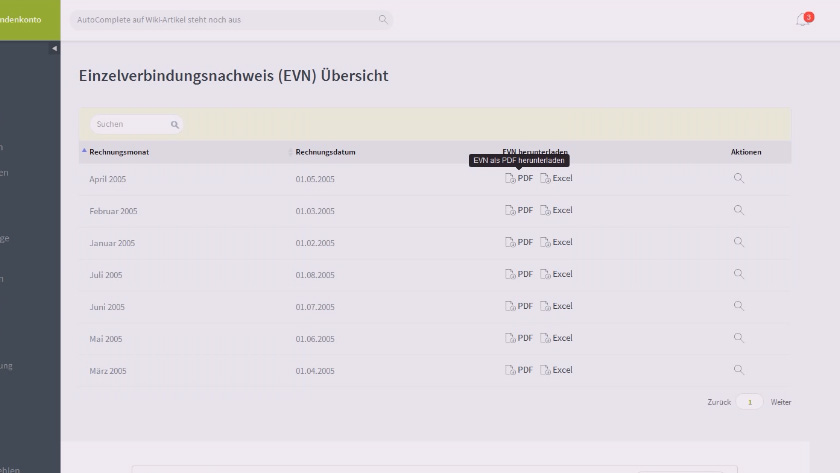View details of Juni 2005 row
Viewport: 840px width, 473px height.
[739, 306]
